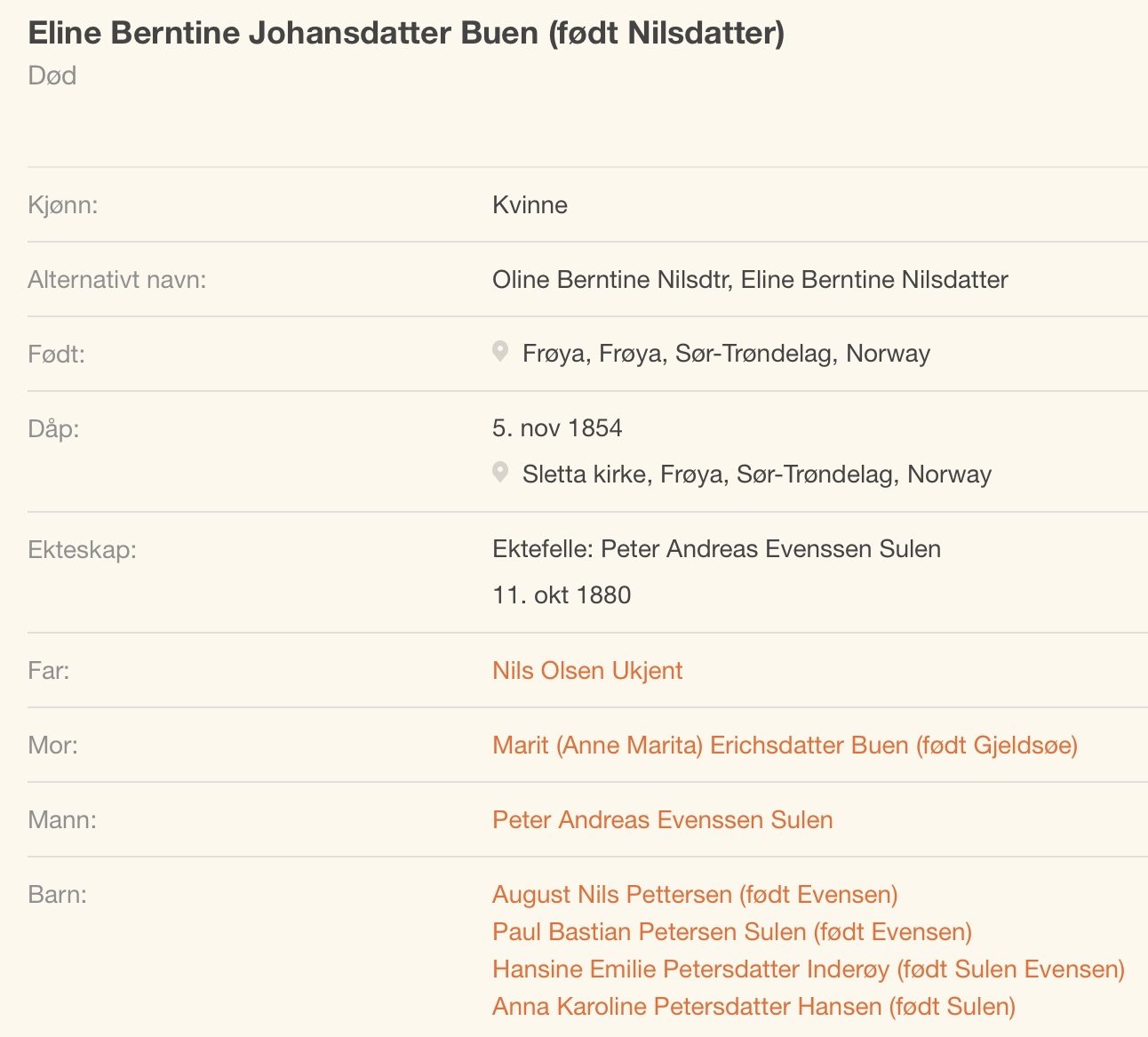1148x1037 pixels.
Task: Click the Kvinne gender value
Action: (x=530, y=205)
